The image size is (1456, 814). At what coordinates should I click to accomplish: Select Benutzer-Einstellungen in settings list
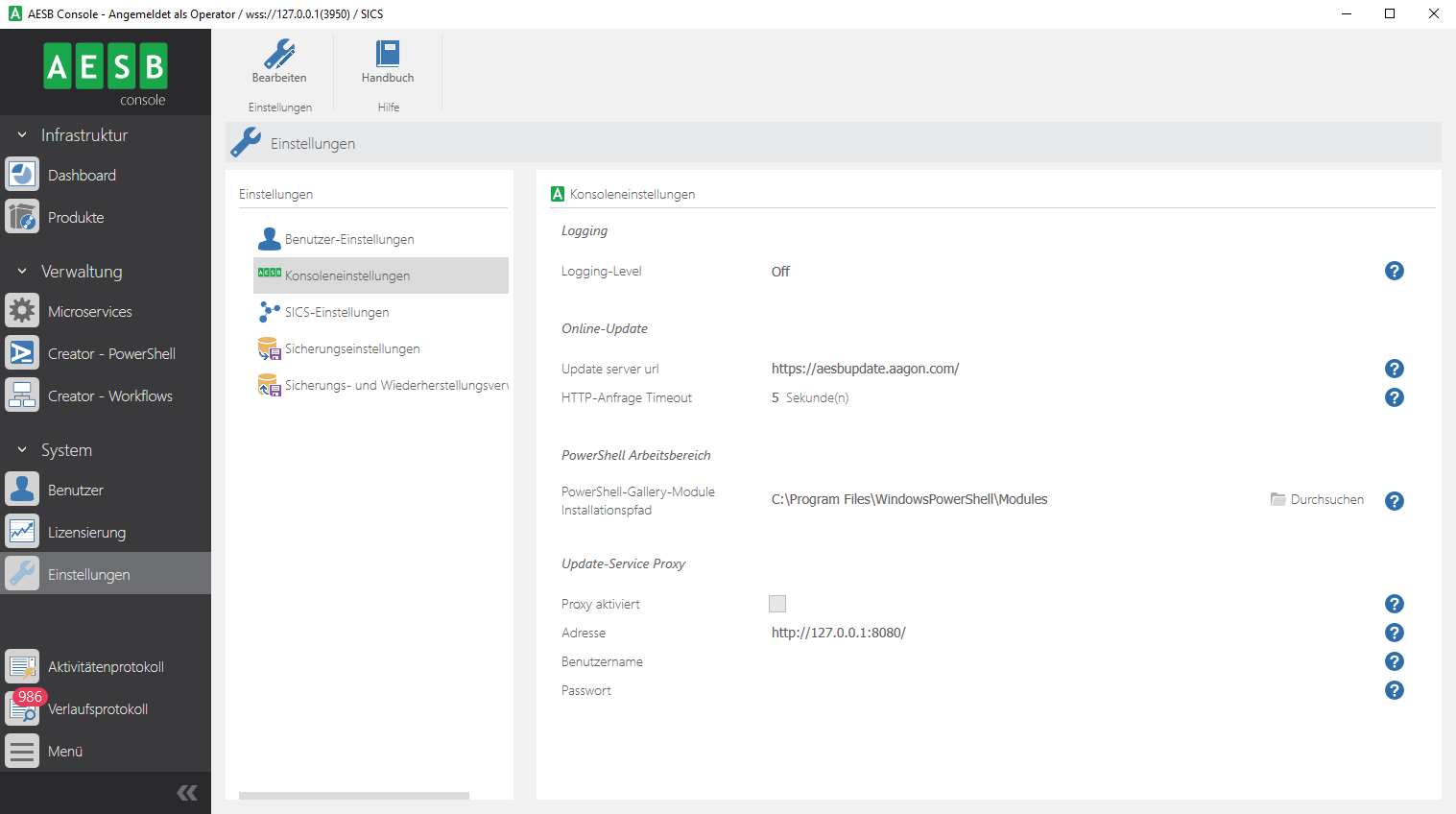(349, 239)
